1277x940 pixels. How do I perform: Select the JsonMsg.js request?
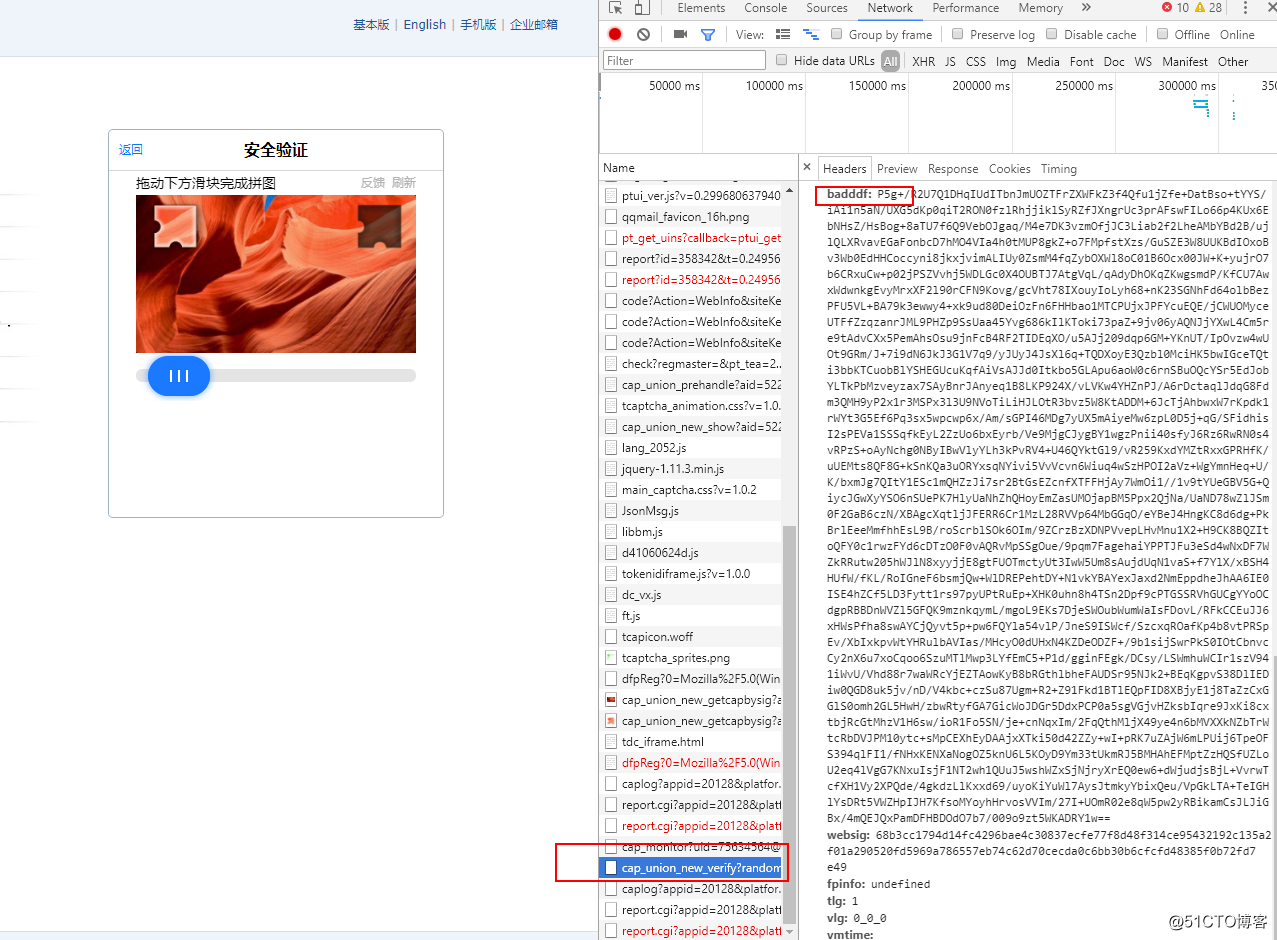(690, 511)
